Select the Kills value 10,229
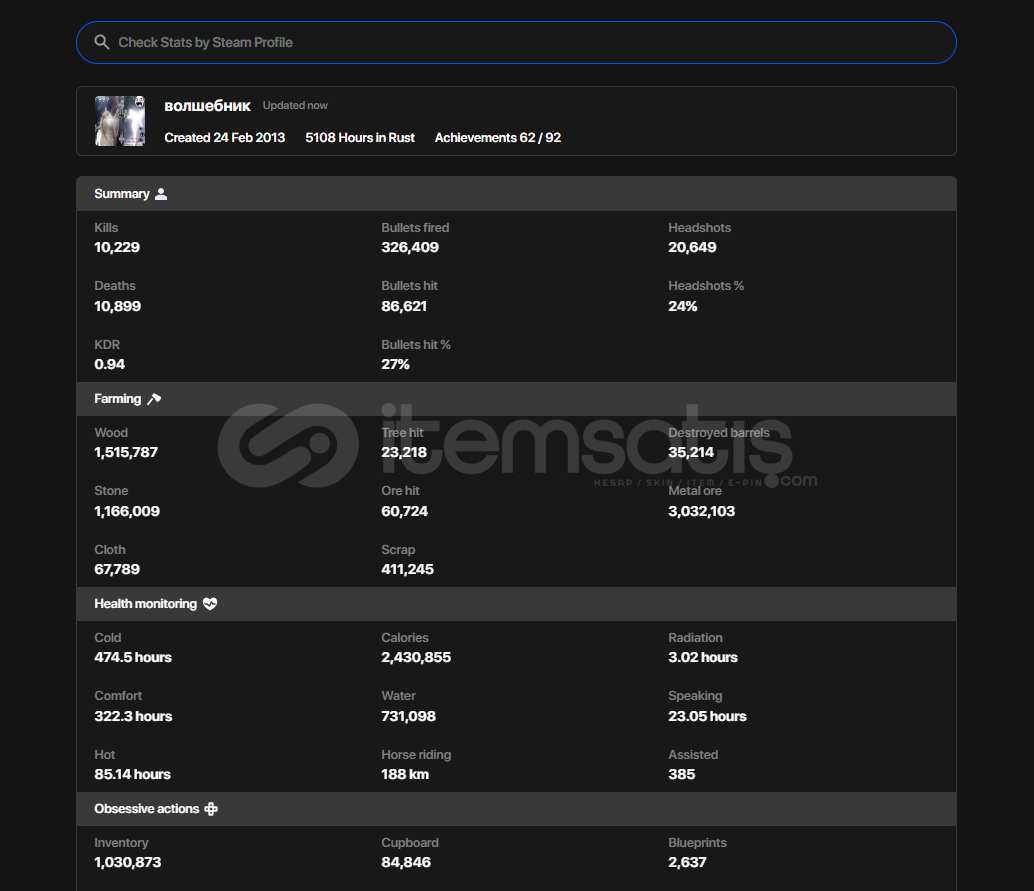 (117, 247)
